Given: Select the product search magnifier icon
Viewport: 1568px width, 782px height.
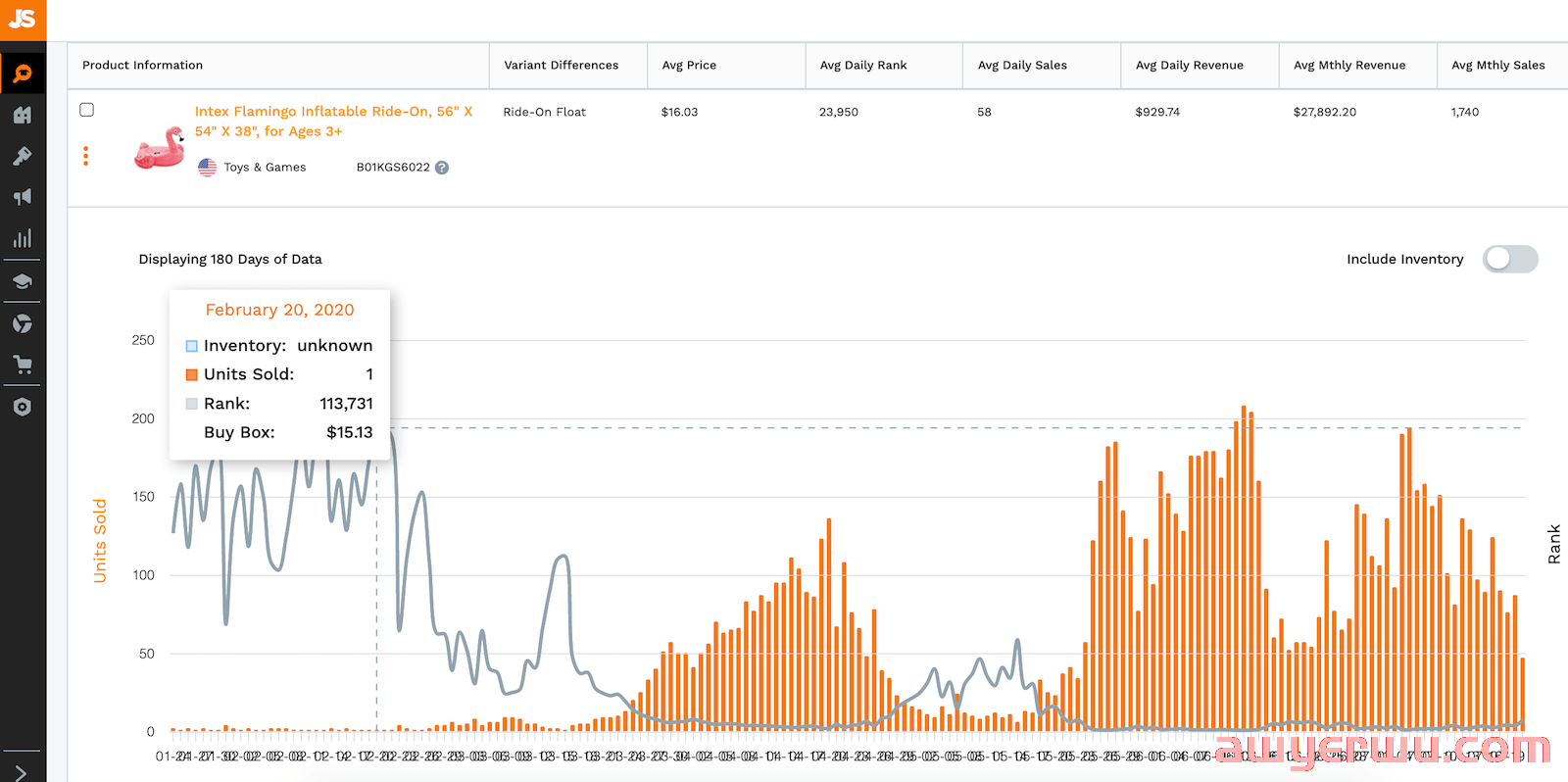Looking at the screenshot, I should 23,73.
